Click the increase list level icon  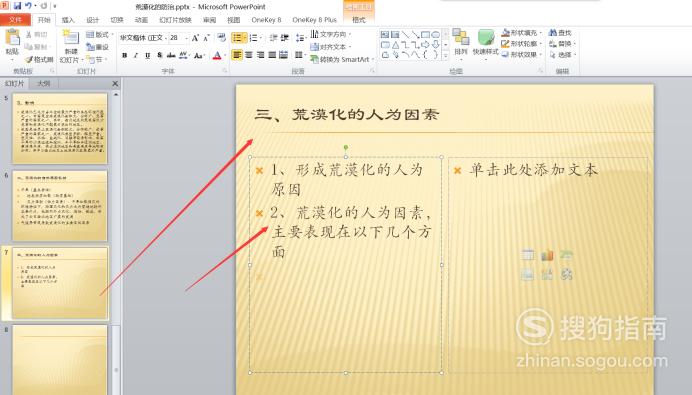[285, 38]
